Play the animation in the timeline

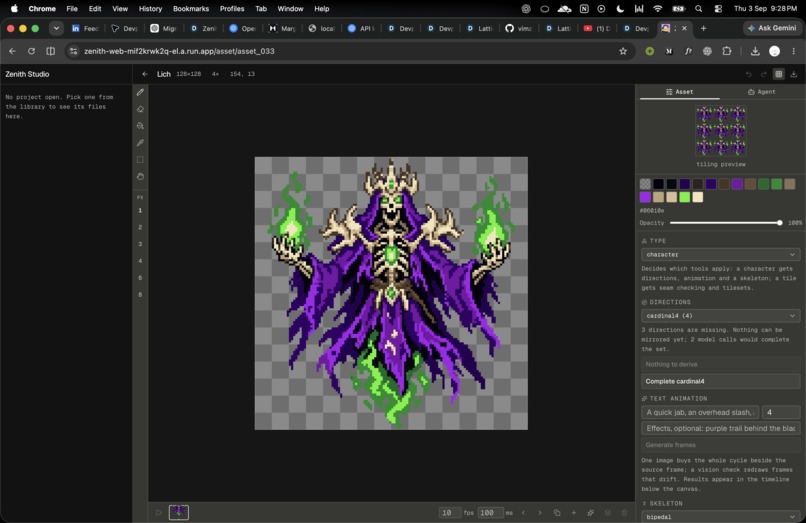[158, 512]
